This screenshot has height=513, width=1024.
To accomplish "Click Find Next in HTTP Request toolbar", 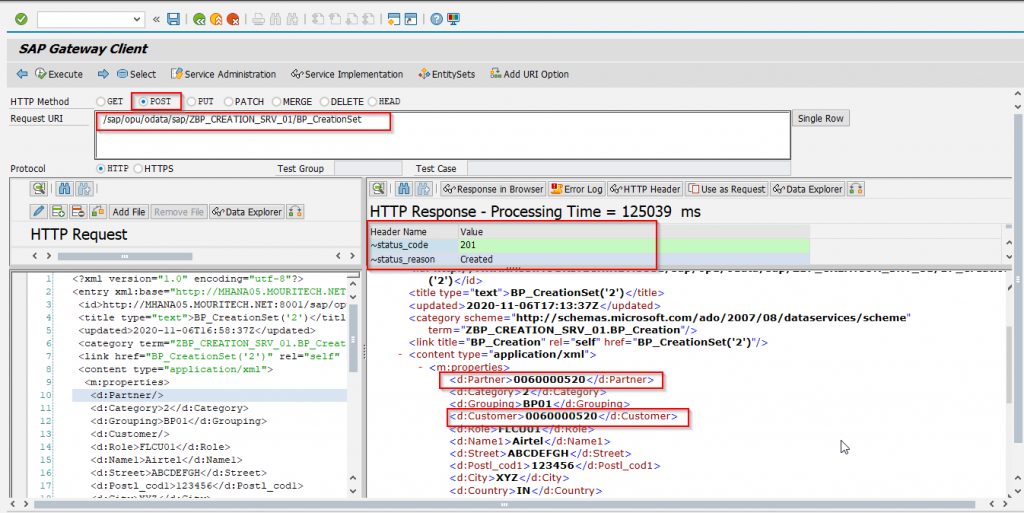I will (84, 189).
